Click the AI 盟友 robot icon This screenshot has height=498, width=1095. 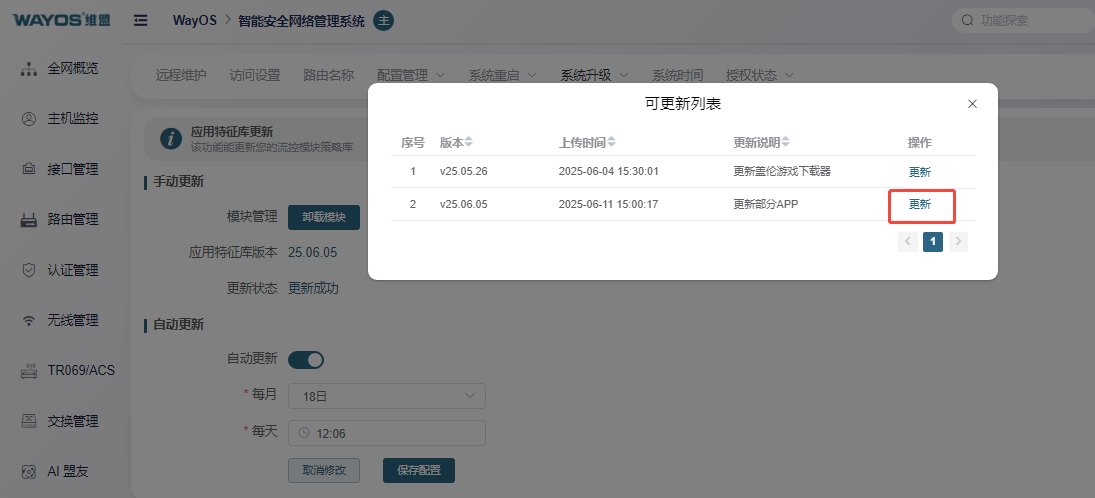point(29,471)
